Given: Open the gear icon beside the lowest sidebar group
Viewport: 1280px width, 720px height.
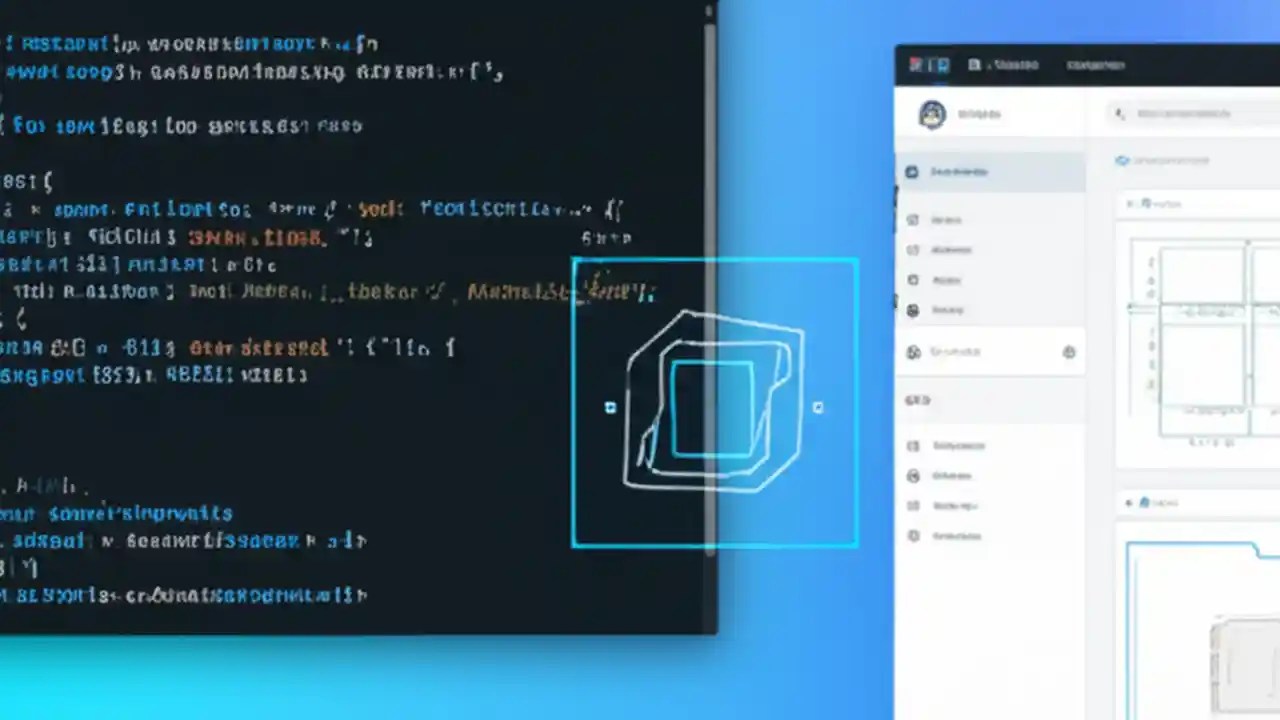Looking at the screenshot, I should coord(1069,352).
